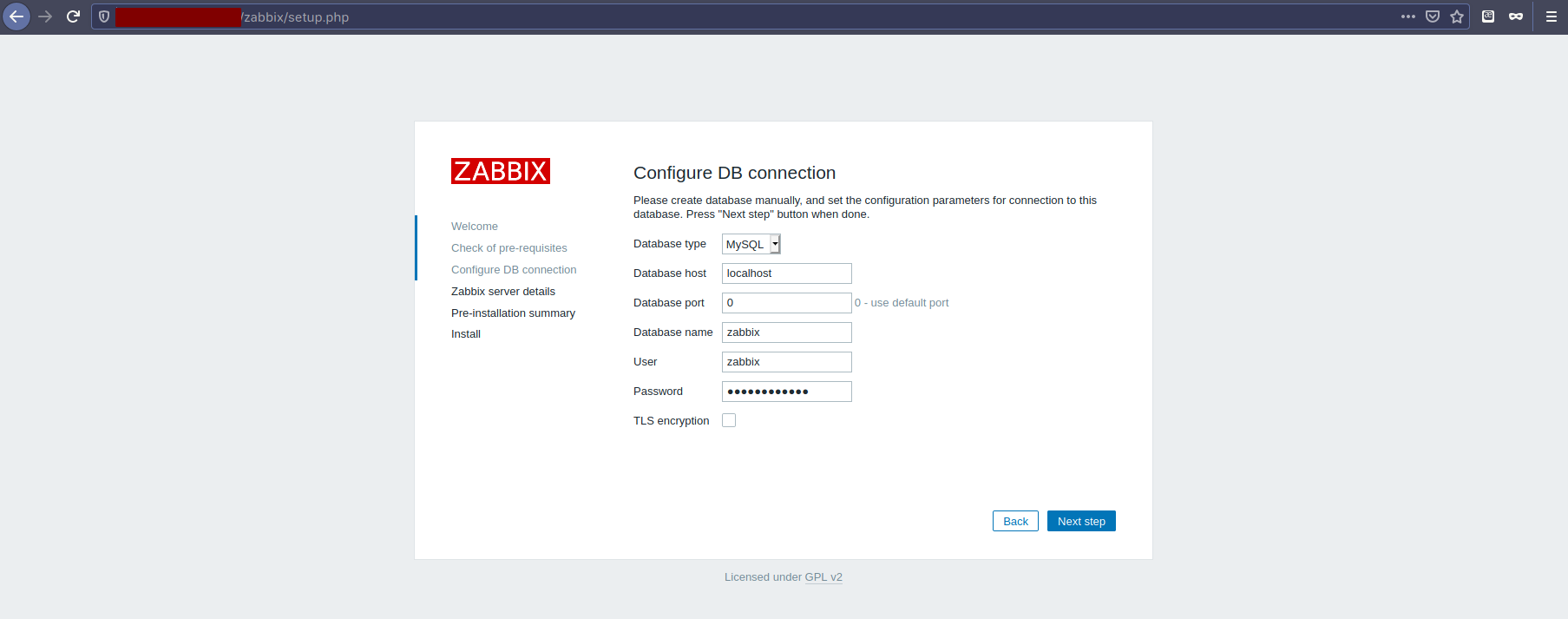Image resolution: width=1568 pixels, height=619 pixels.
Task: Open the reader/account toolbar icon
Action: [x=1488, y=16]
